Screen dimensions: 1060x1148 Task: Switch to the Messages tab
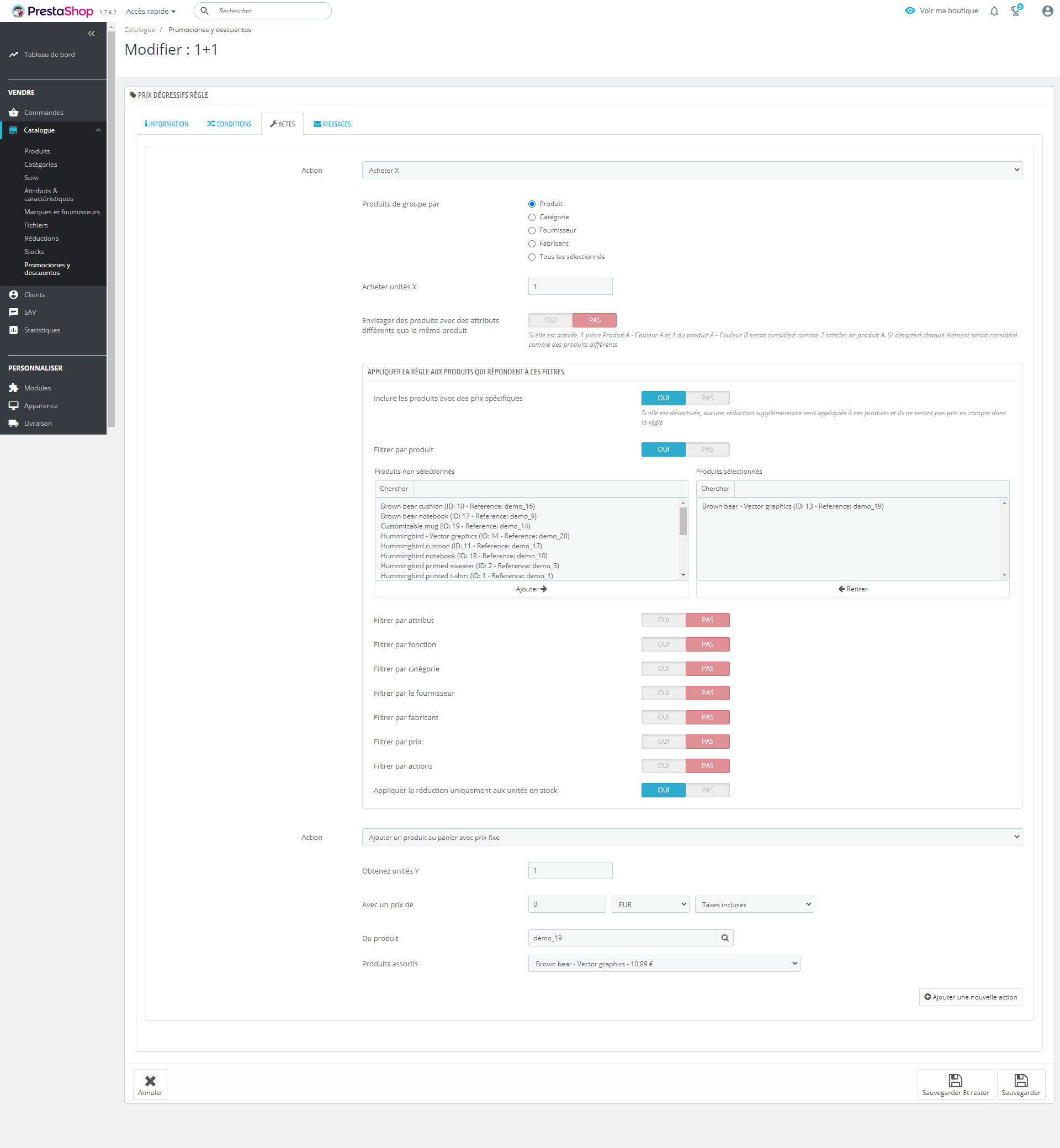pyautogui.click(x=332, y=124)
